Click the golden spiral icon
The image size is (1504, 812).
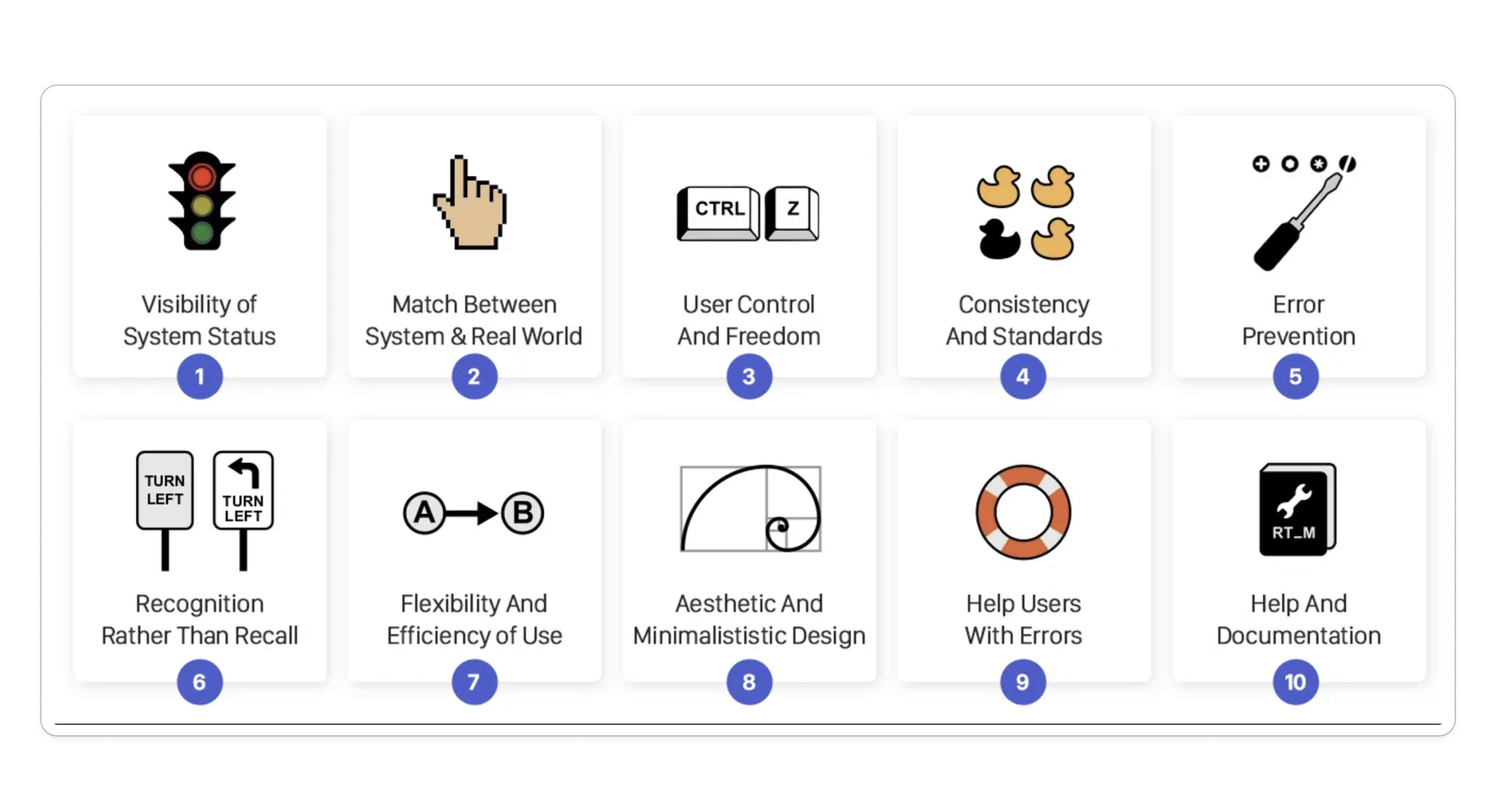point(750,509)
